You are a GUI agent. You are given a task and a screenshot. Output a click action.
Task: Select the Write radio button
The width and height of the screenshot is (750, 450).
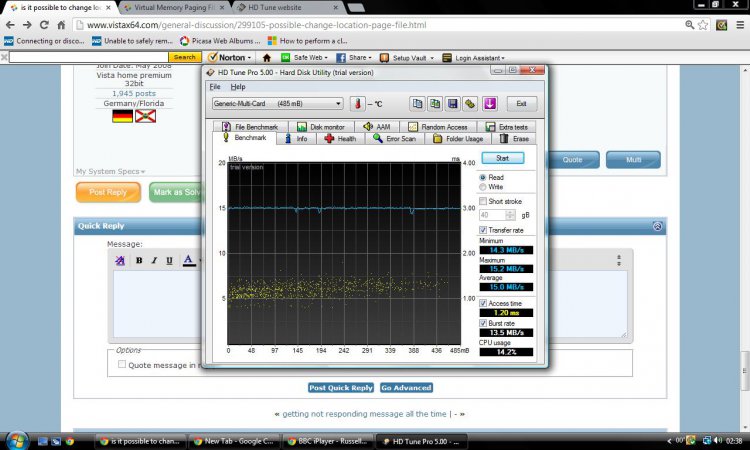coord(483,187)
